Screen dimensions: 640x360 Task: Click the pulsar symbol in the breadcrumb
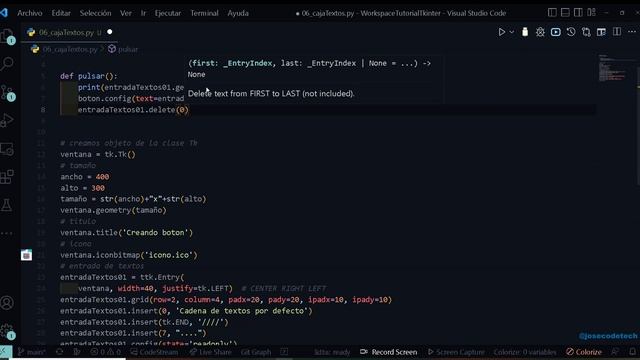128,49
